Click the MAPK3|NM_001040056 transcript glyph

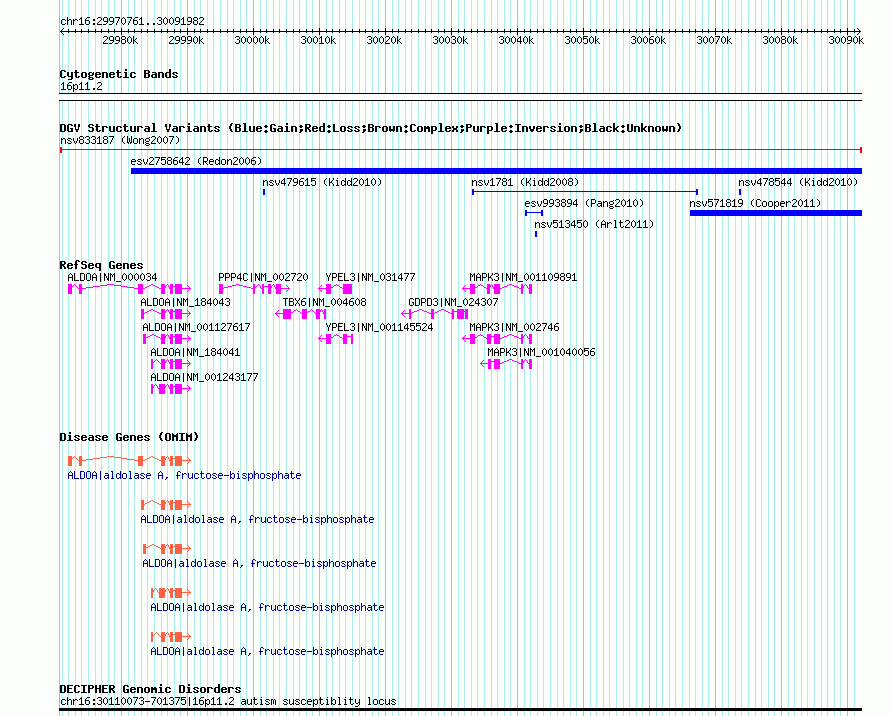pyautogui.click(x=506, y=364)
